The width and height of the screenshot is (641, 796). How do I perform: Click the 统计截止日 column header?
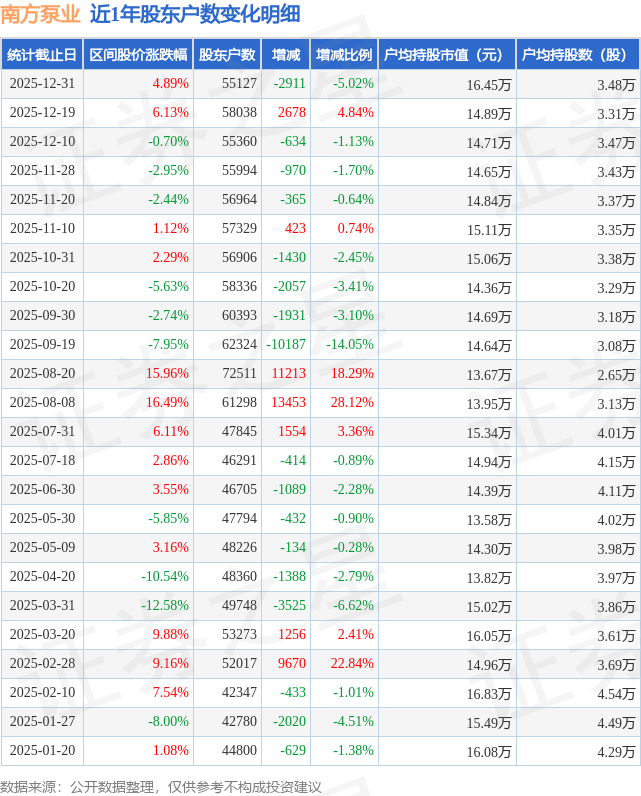click(x=41, y=56)
